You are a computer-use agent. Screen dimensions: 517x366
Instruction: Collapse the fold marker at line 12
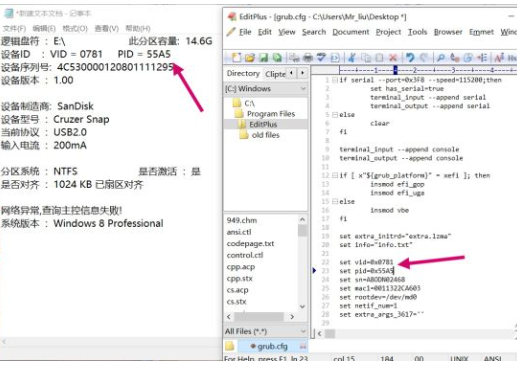click(335, 175)
